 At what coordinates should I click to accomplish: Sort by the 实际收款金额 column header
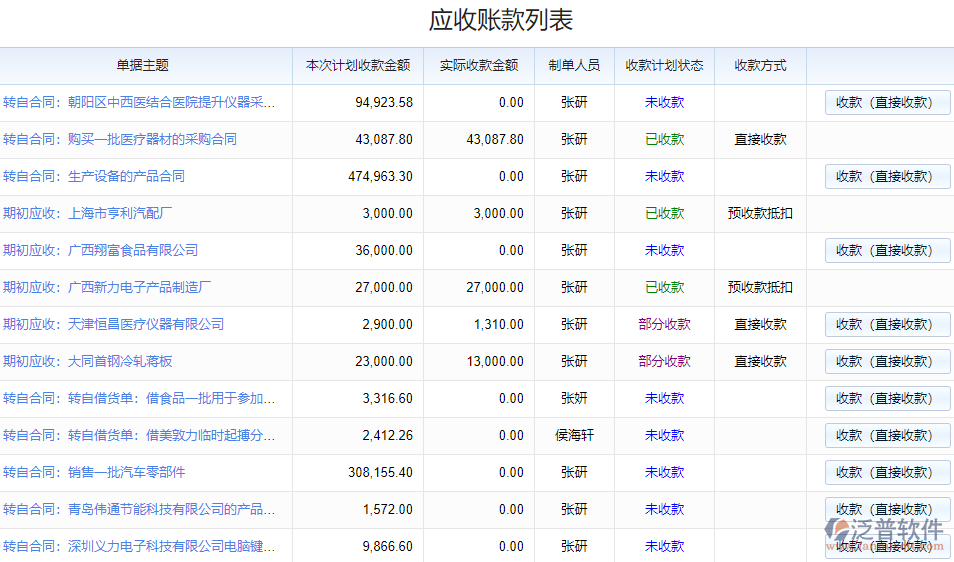tap(479, 66)
